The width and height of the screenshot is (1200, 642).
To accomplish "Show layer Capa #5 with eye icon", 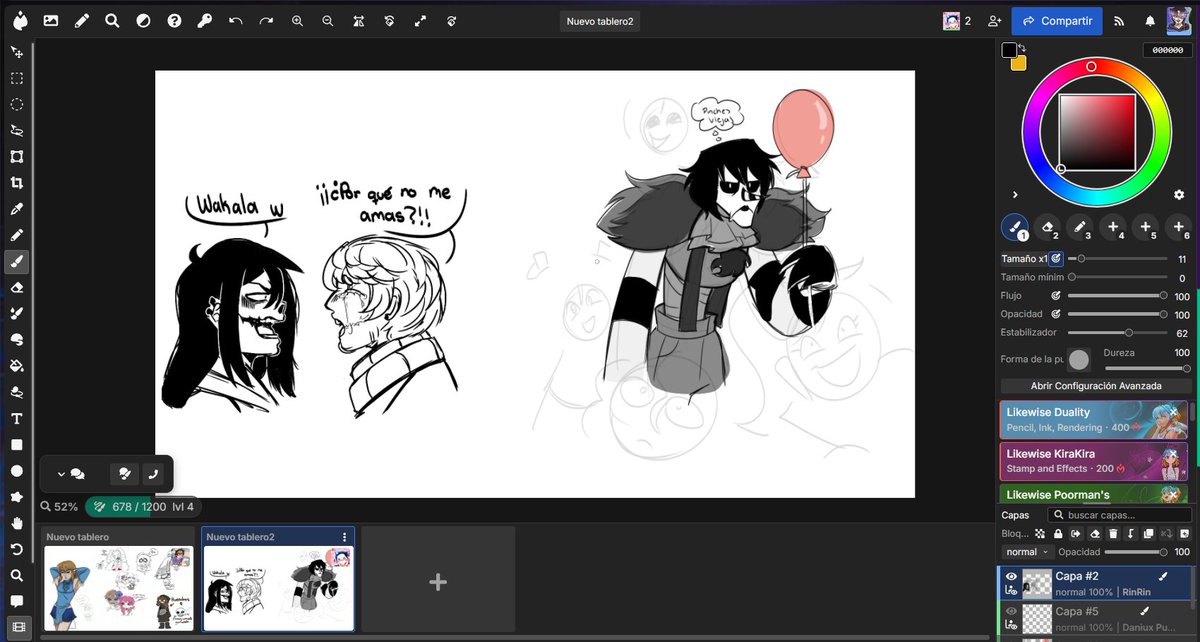I will pyautogui.click(x=1011, y=611).
